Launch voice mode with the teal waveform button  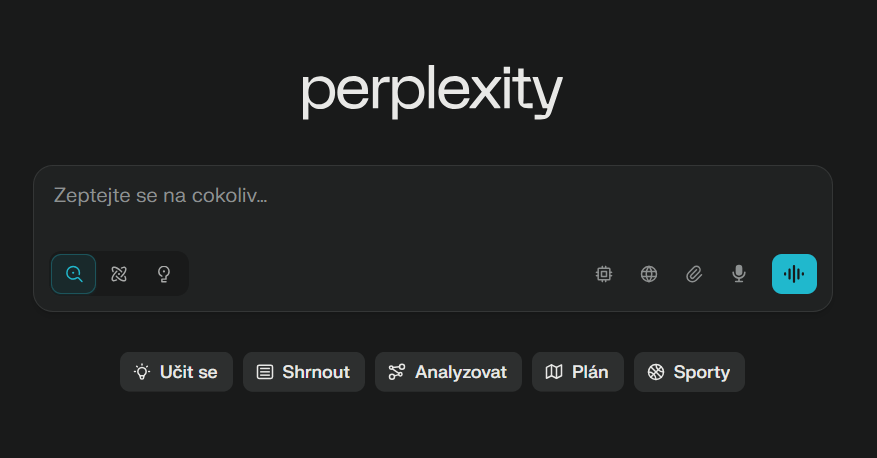click(794, 274)
